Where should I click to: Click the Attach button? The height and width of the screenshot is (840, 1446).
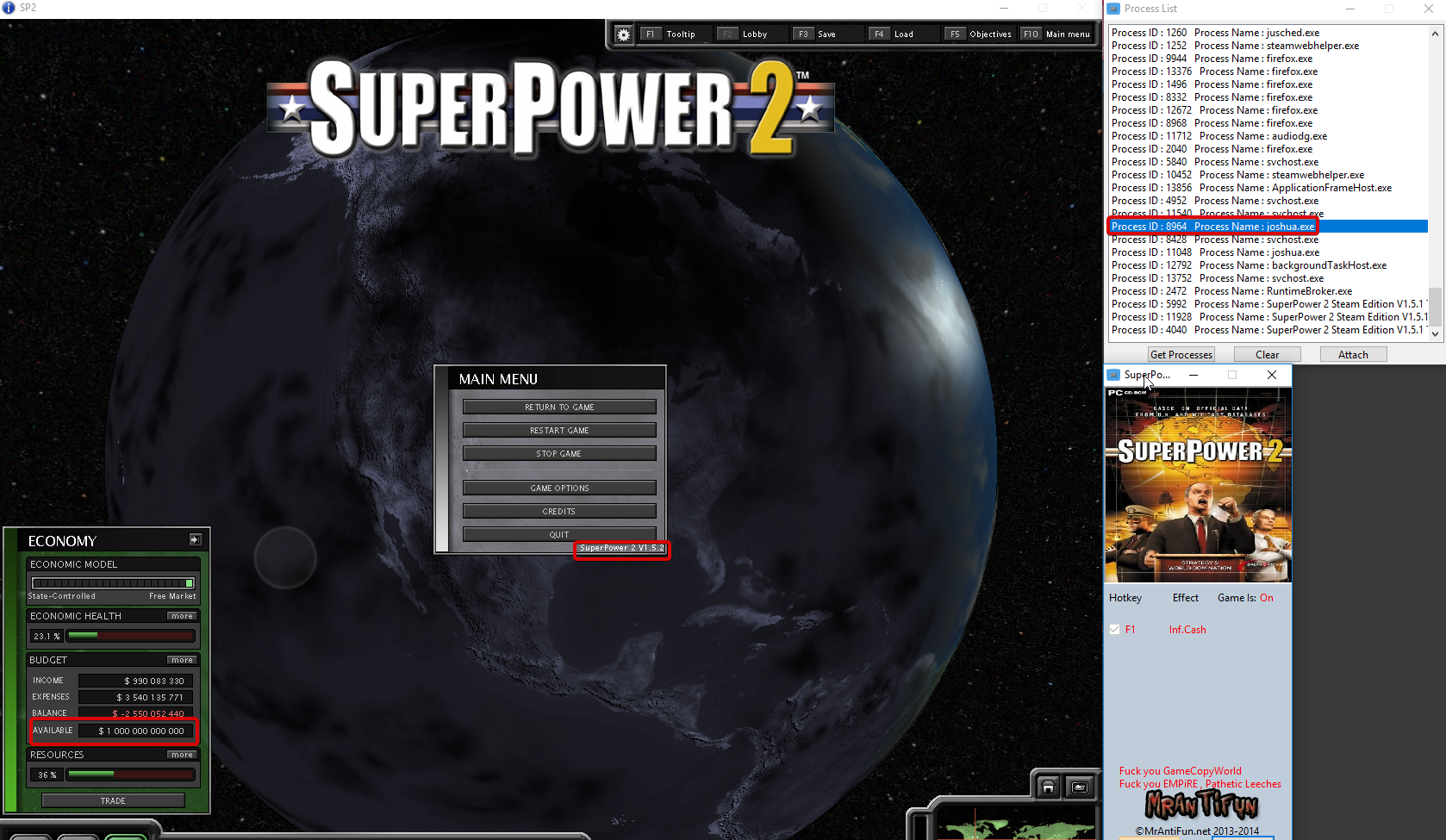point(1353,354)
